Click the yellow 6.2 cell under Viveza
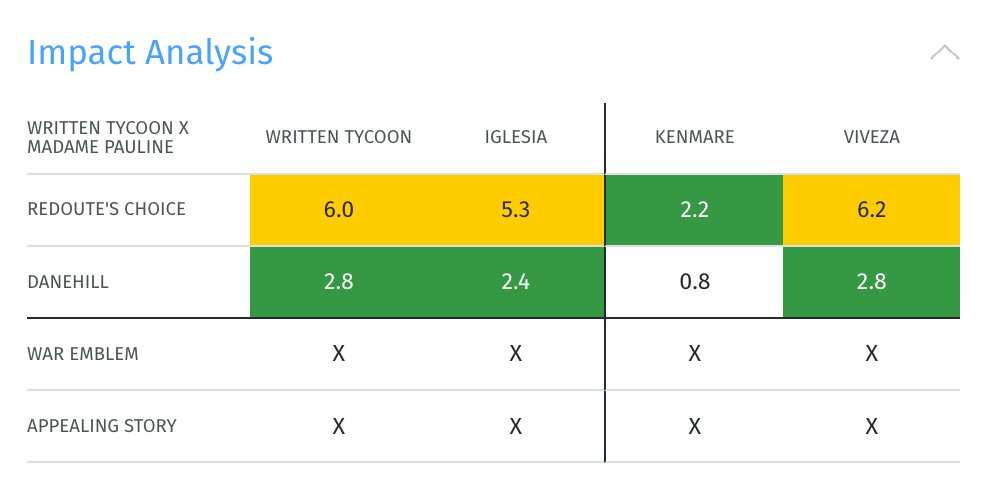 (x=872, y=210)
